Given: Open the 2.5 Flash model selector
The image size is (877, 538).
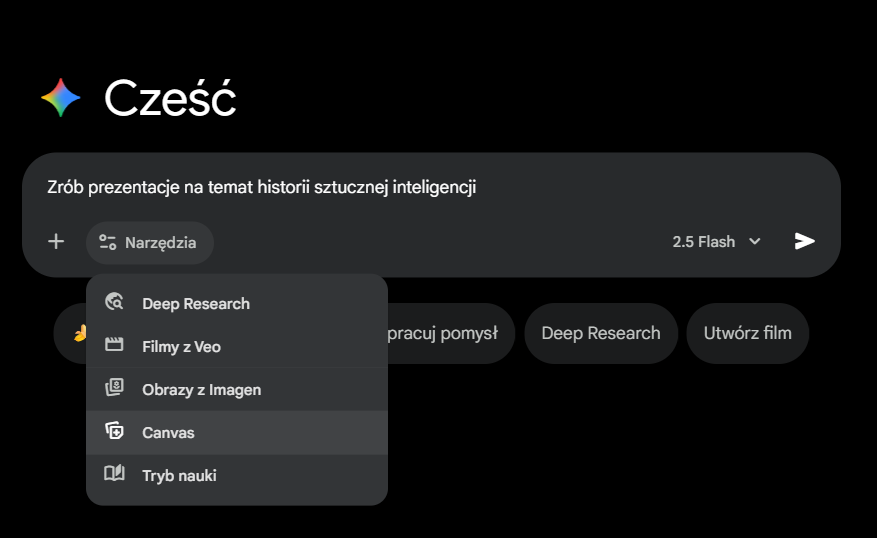Looking at the screenshot, I should click(x=704, y=241).
